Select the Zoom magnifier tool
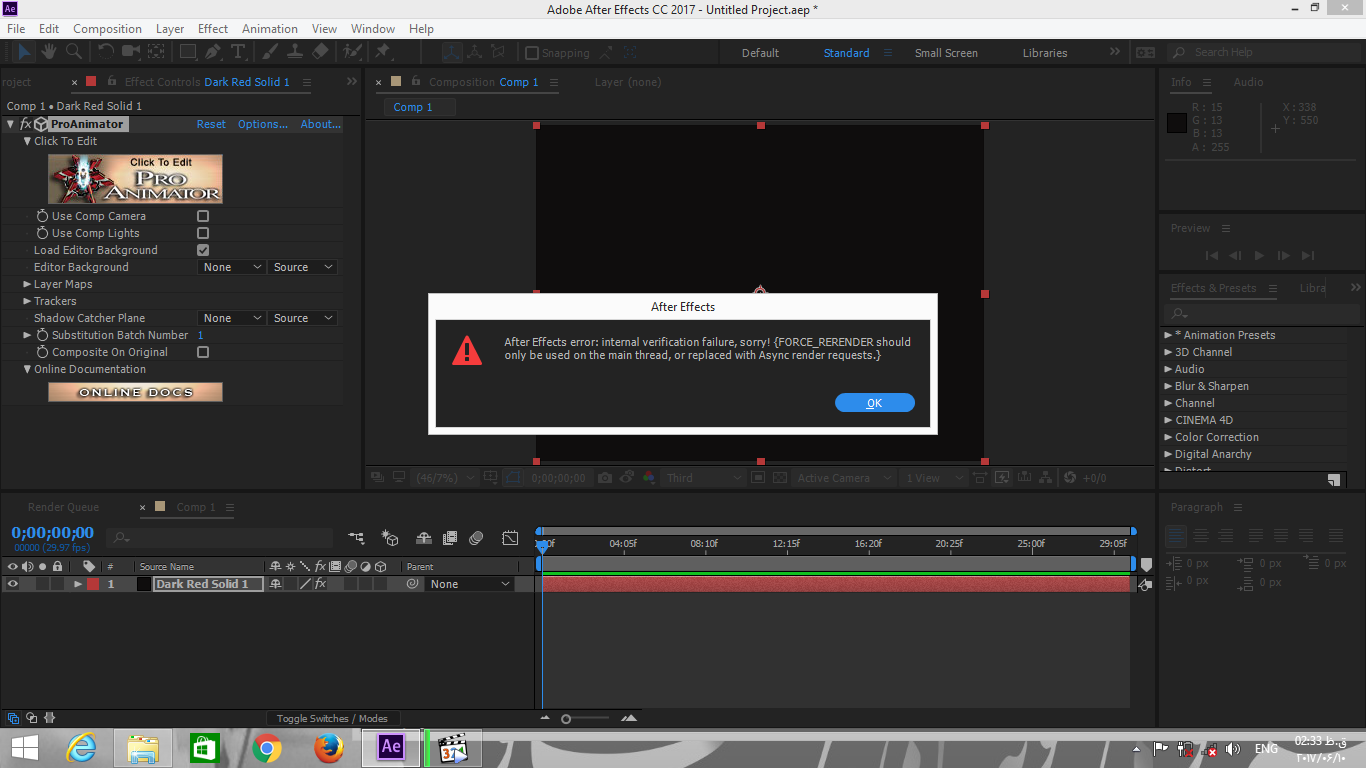The image size is (1366, 768). [73, 51]
